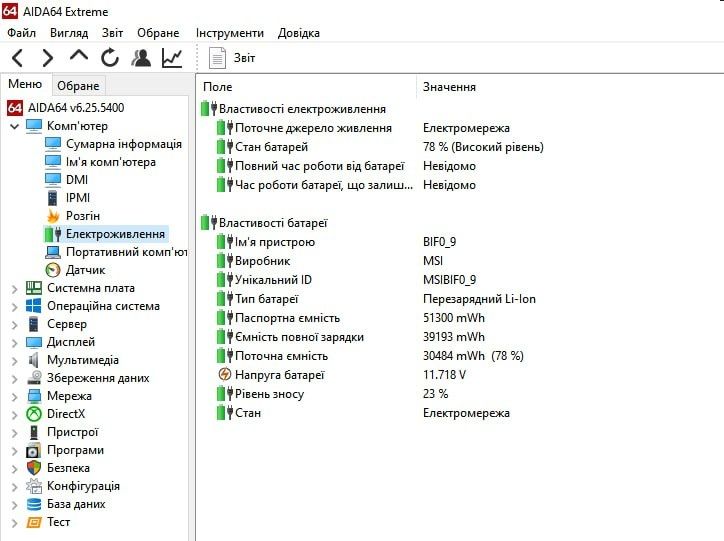Click the База даних database icon
This screenshot has width=724, height=541.
click(34, 504)
